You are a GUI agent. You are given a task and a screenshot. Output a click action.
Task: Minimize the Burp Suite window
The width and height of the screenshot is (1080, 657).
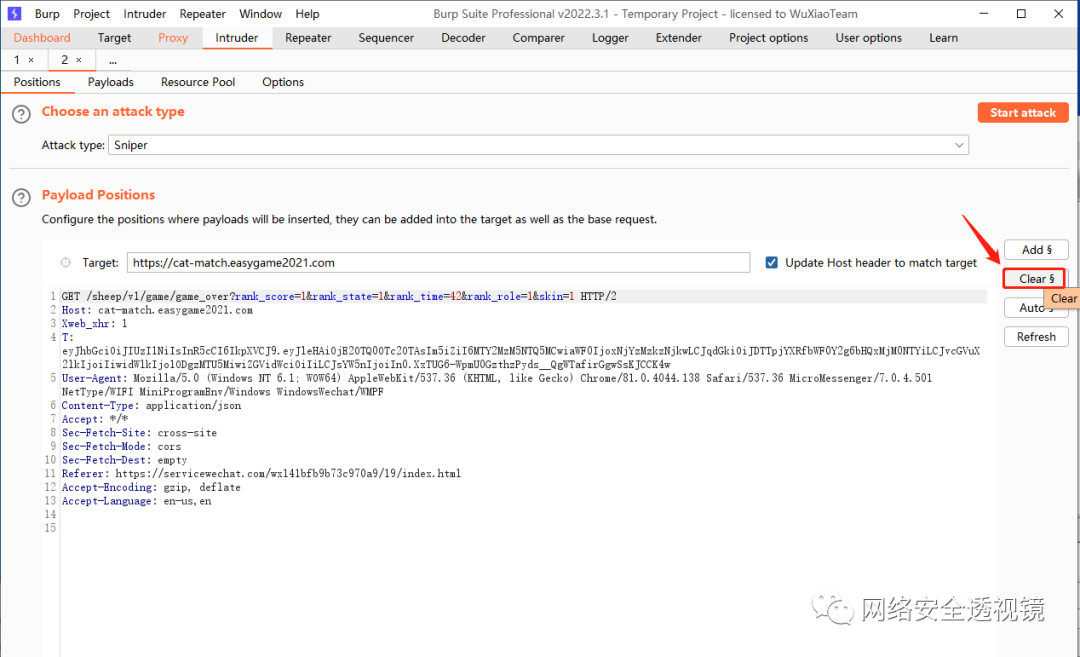tap(984, 14)
